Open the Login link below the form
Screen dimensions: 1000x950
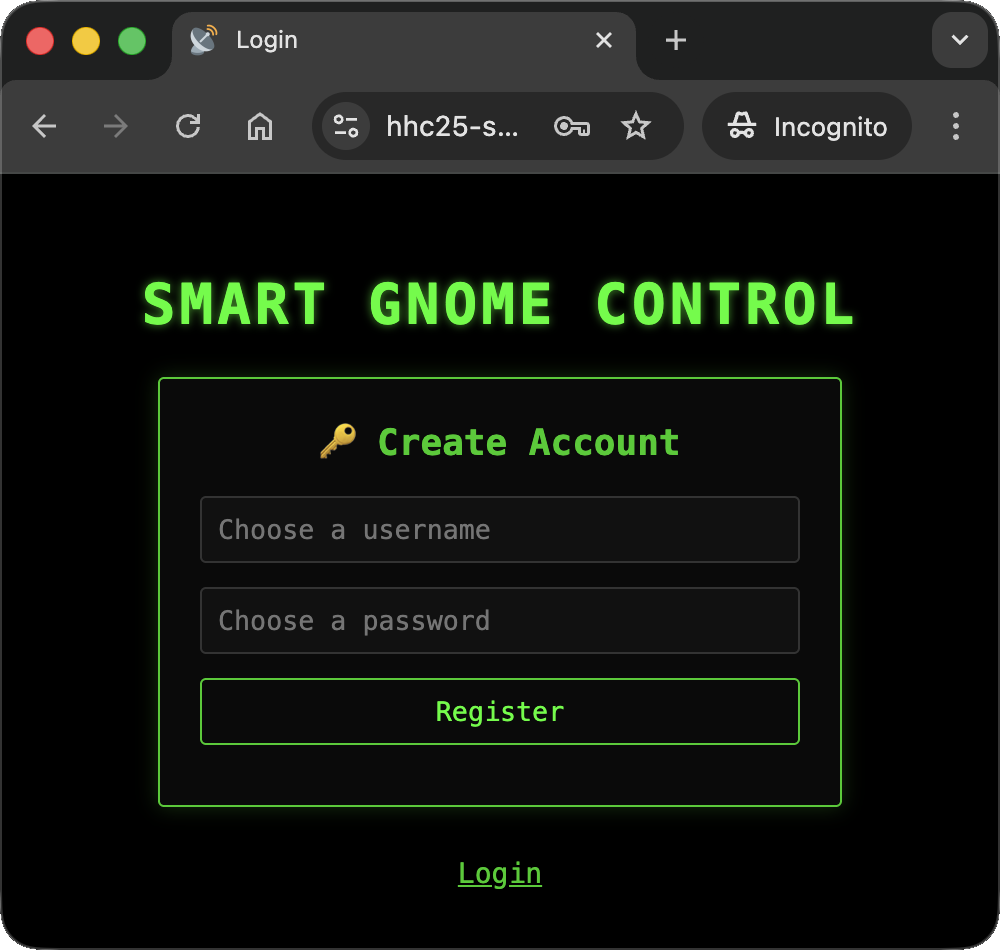point(499,872)
